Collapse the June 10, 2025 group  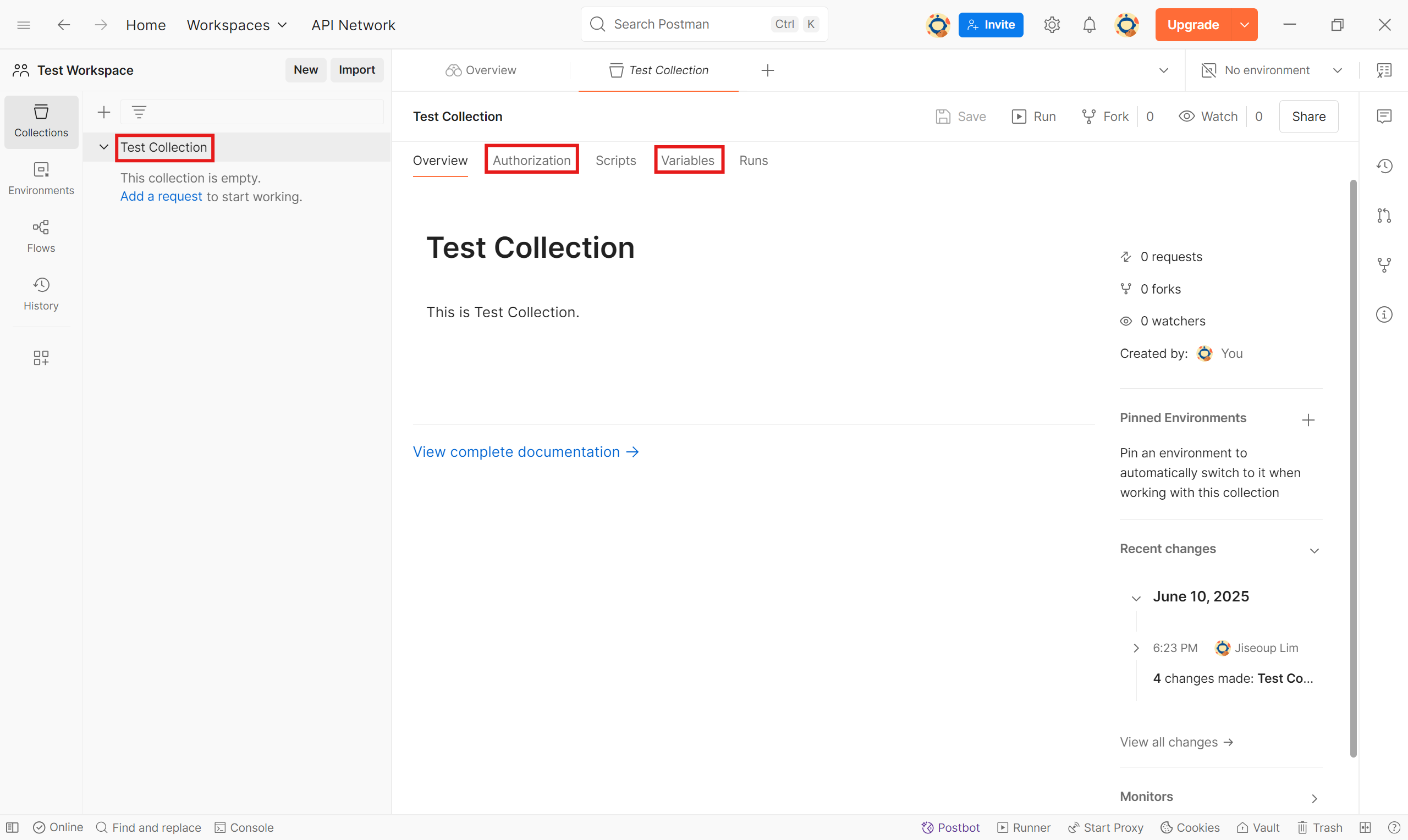click(x=1136, y=598)
